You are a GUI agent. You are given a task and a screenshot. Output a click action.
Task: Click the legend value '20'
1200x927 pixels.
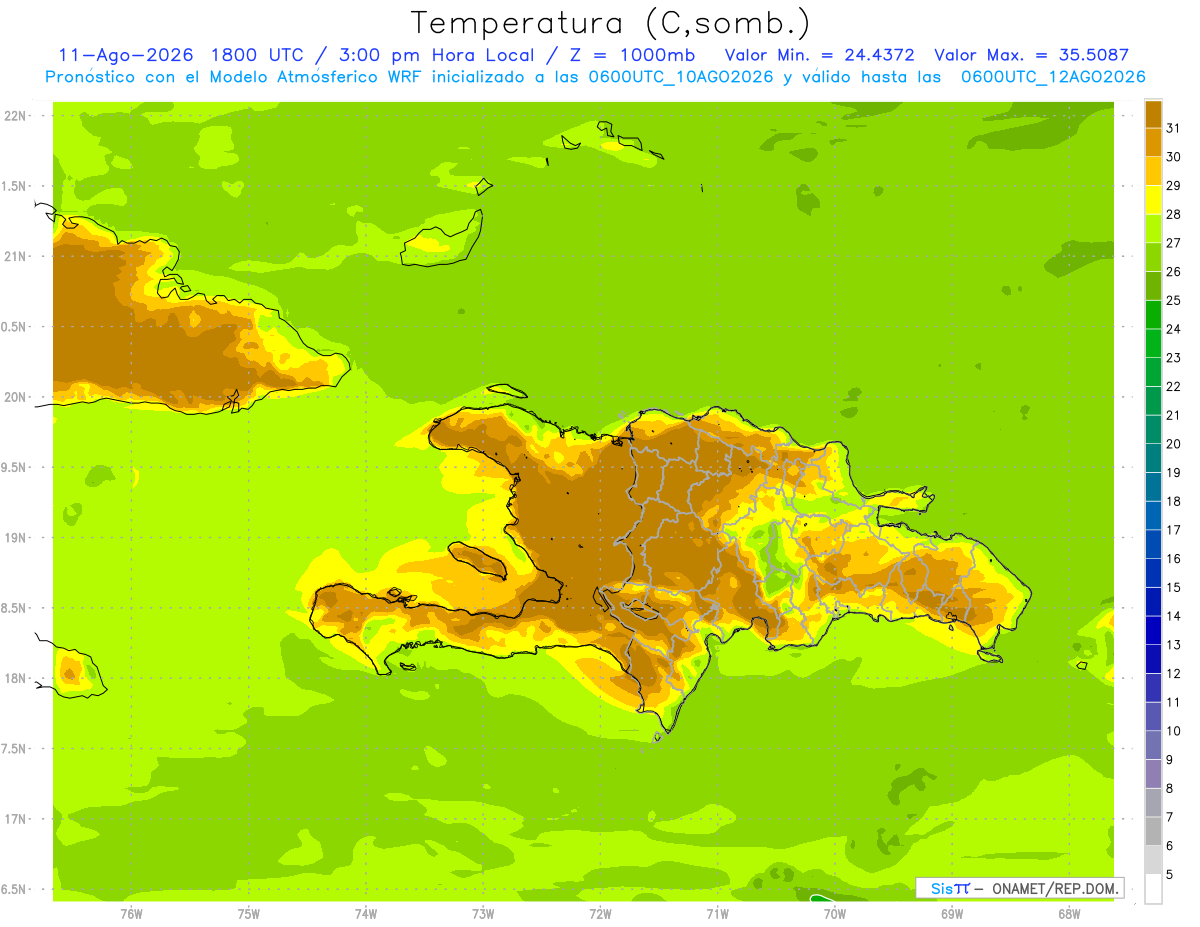coord(1173,444)
